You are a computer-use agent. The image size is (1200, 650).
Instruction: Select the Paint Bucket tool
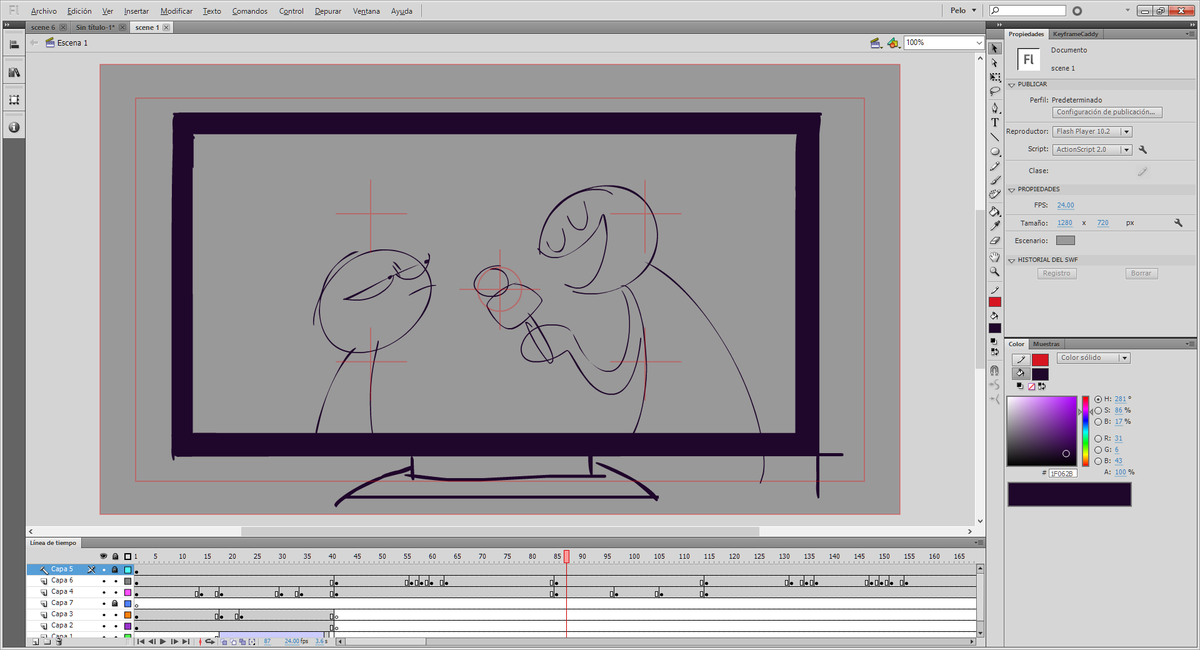click(x=994, y=211)
